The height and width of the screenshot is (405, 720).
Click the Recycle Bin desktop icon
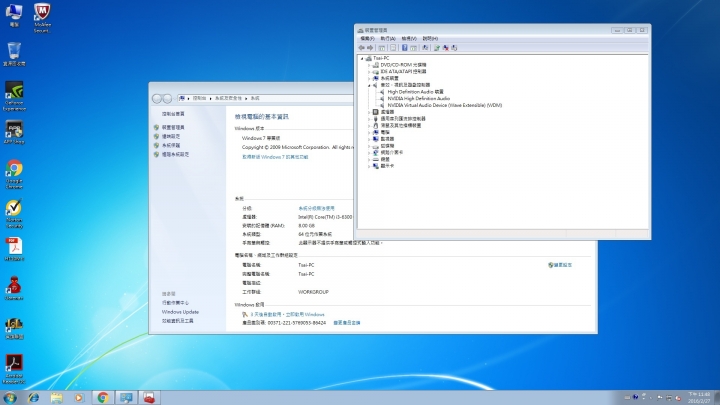click(14, 54)
